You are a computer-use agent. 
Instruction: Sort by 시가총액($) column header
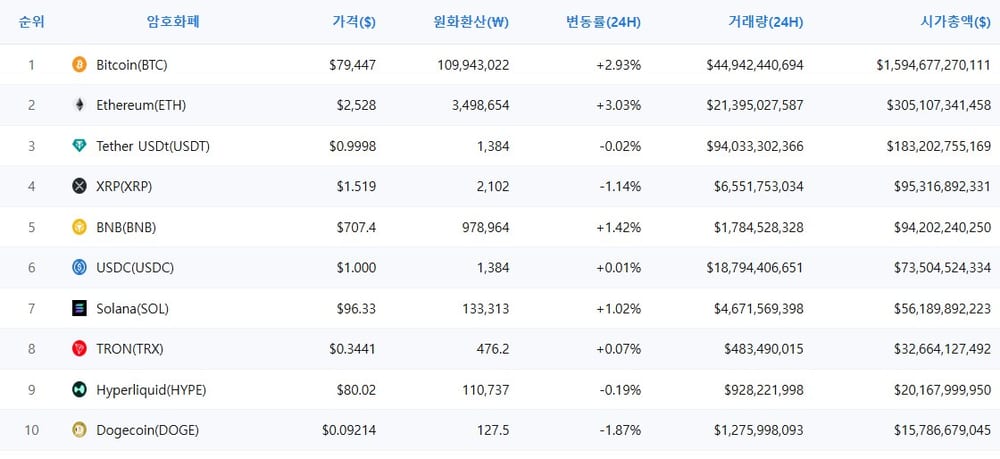point(955,22)
